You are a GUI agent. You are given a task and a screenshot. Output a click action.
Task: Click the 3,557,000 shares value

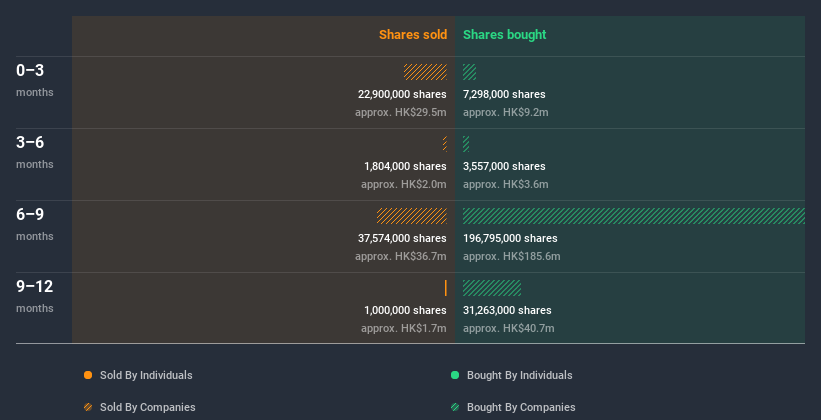504,166
